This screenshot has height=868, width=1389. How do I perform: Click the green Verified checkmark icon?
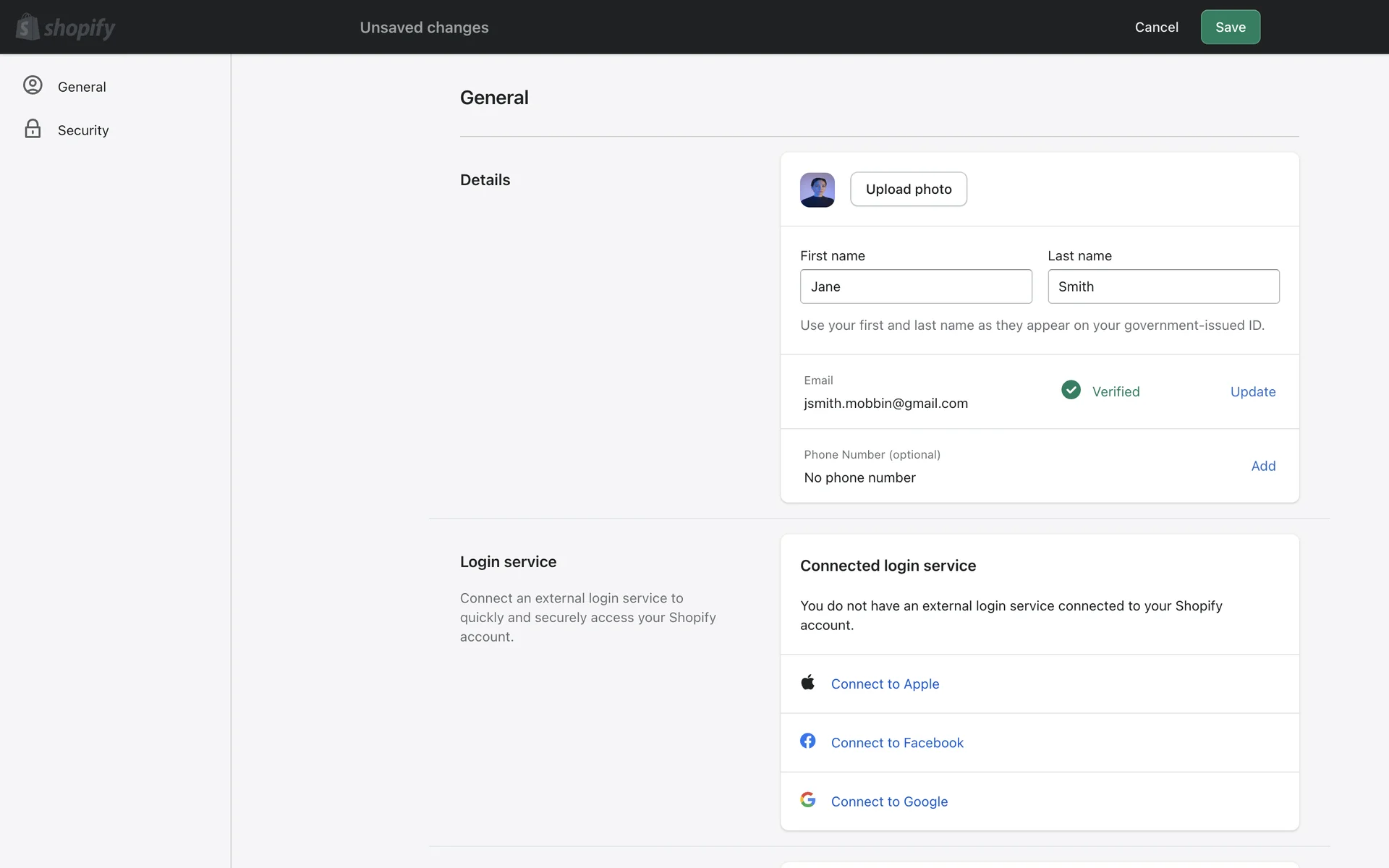(x=1071, y=391)
